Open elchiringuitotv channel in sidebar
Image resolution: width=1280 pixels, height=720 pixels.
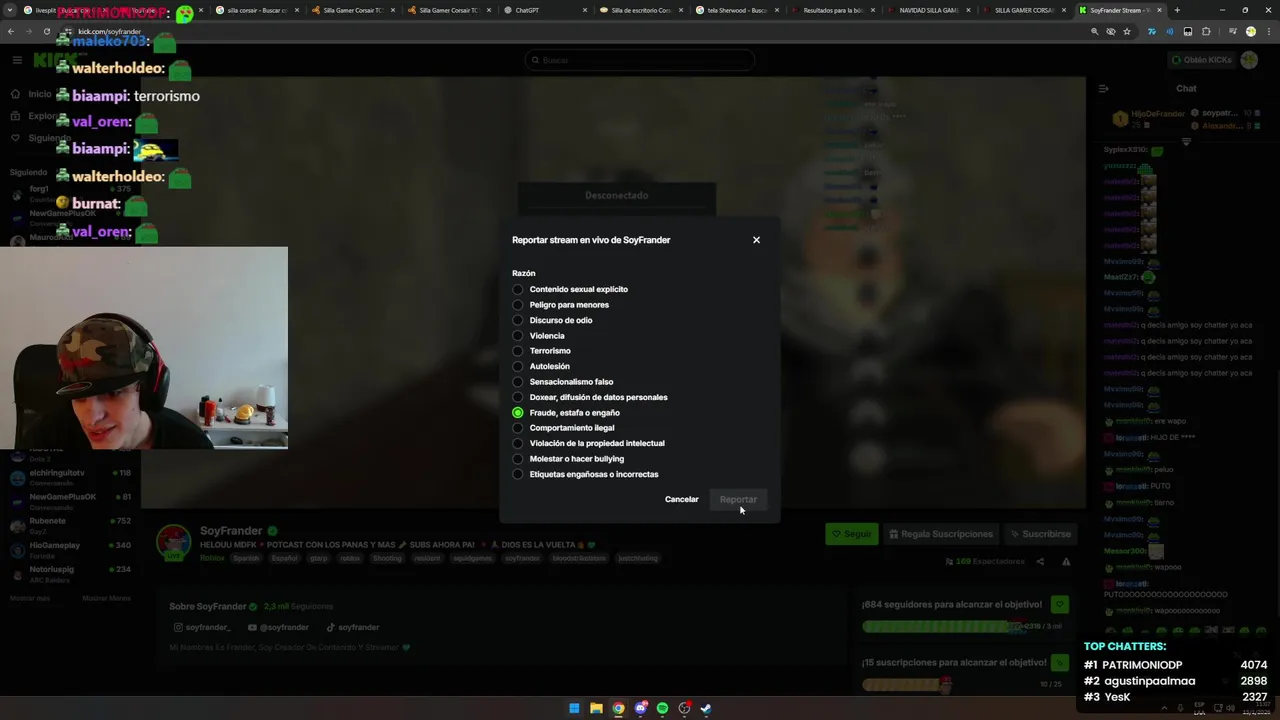pos(70,477)
